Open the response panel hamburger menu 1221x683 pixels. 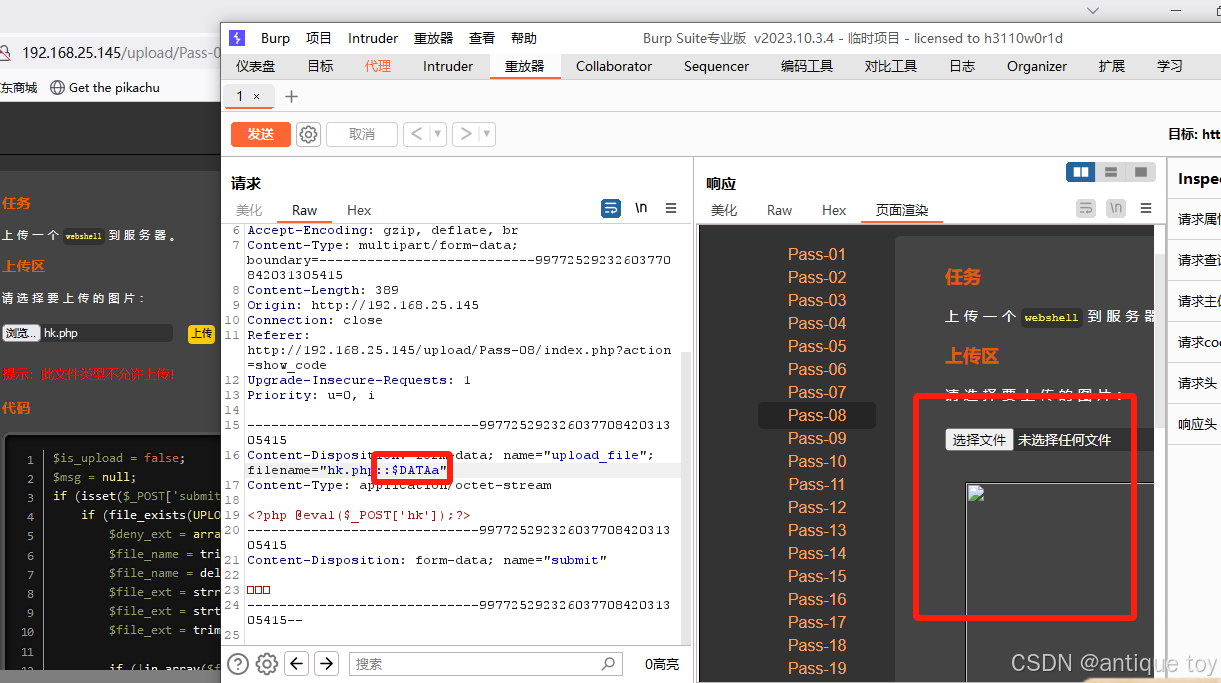coord(1145,208)
